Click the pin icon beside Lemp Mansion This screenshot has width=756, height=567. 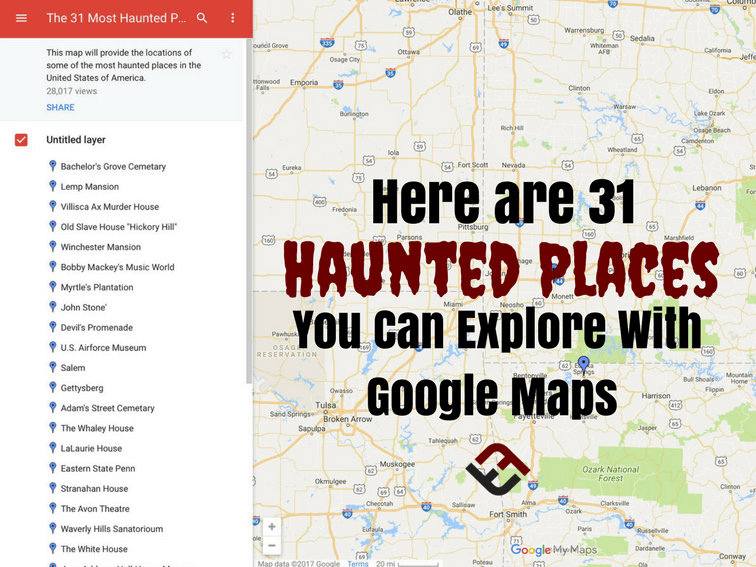pos(53,186)
